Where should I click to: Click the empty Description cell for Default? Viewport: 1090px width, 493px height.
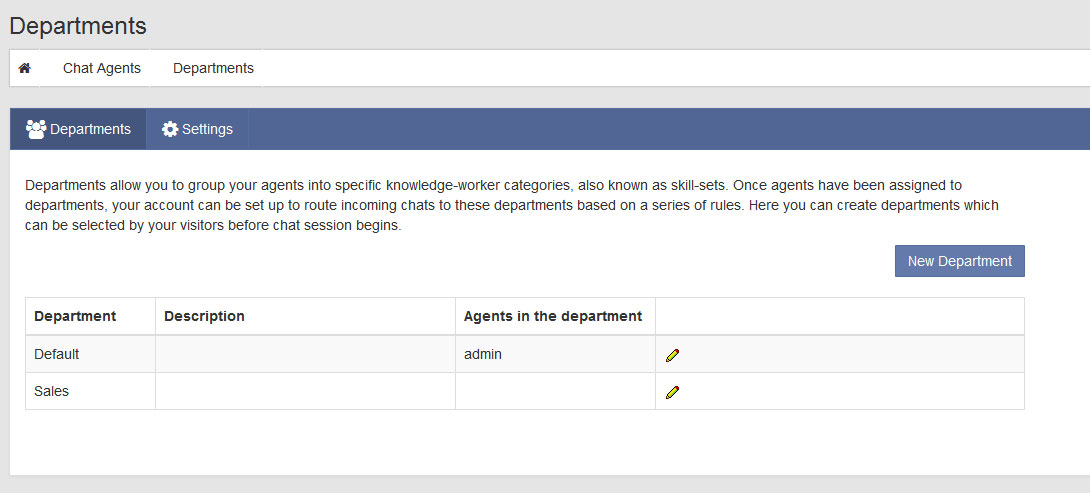305,354
